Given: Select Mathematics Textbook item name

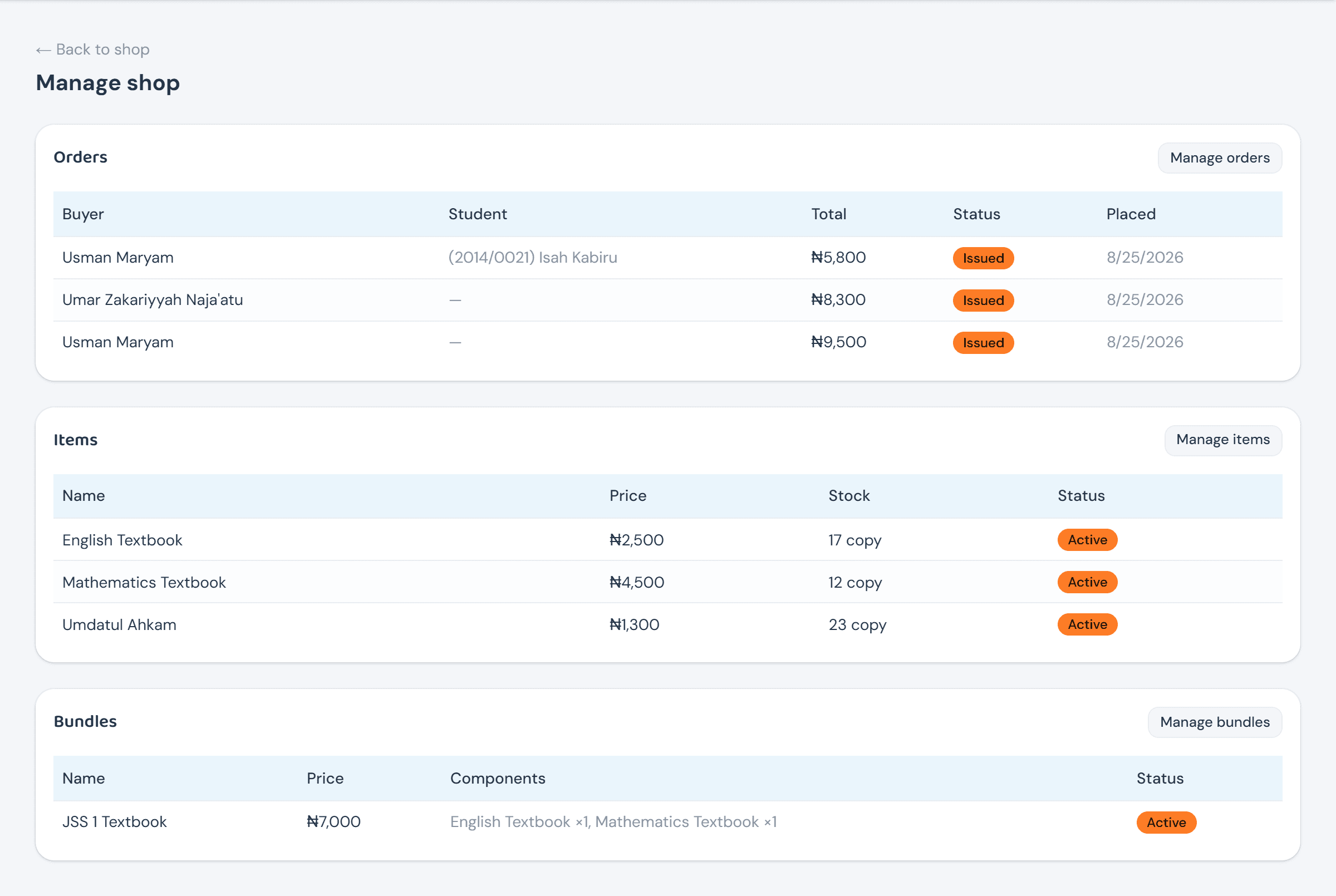Looking at the screenshot, I should (x=144, y=582).
